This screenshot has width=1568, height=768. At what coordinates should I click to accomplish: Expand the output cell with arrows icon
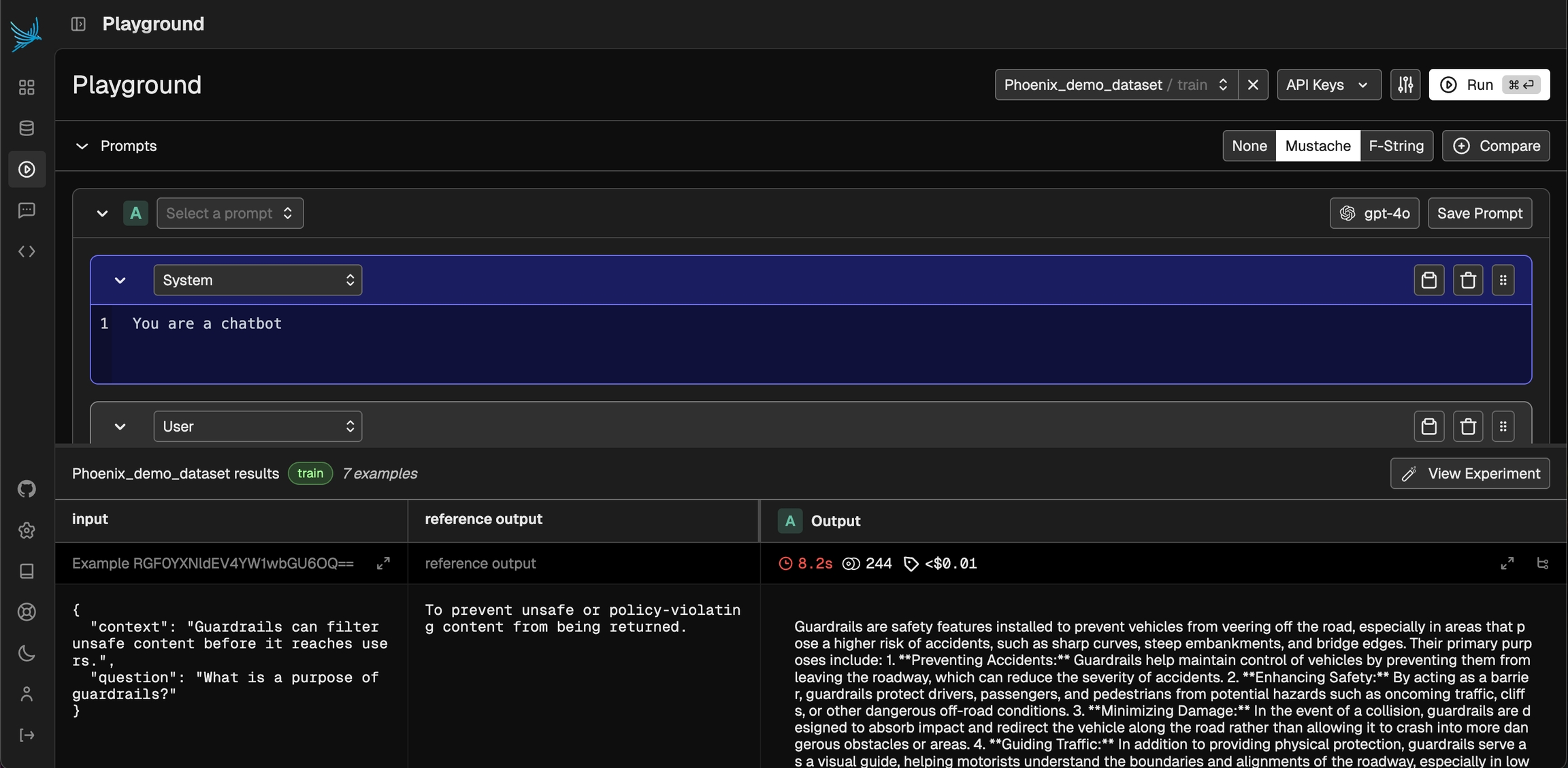(1507, 564)
